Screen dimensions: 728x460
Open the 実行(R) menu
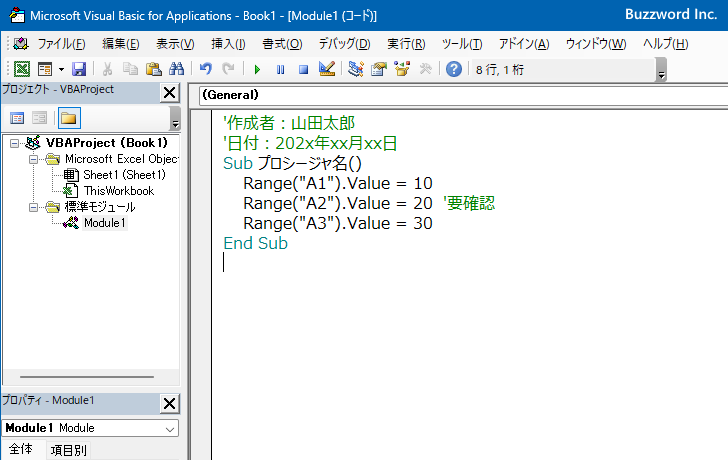pyautogui.click(x=406, y=44)
